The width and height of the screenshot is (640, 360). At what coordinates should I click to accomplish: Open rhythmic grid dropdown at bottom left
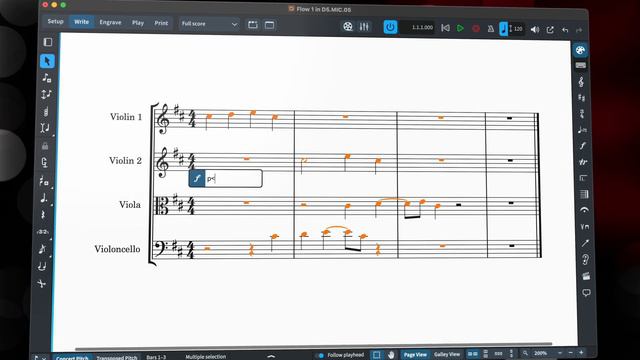coord(40,358)
